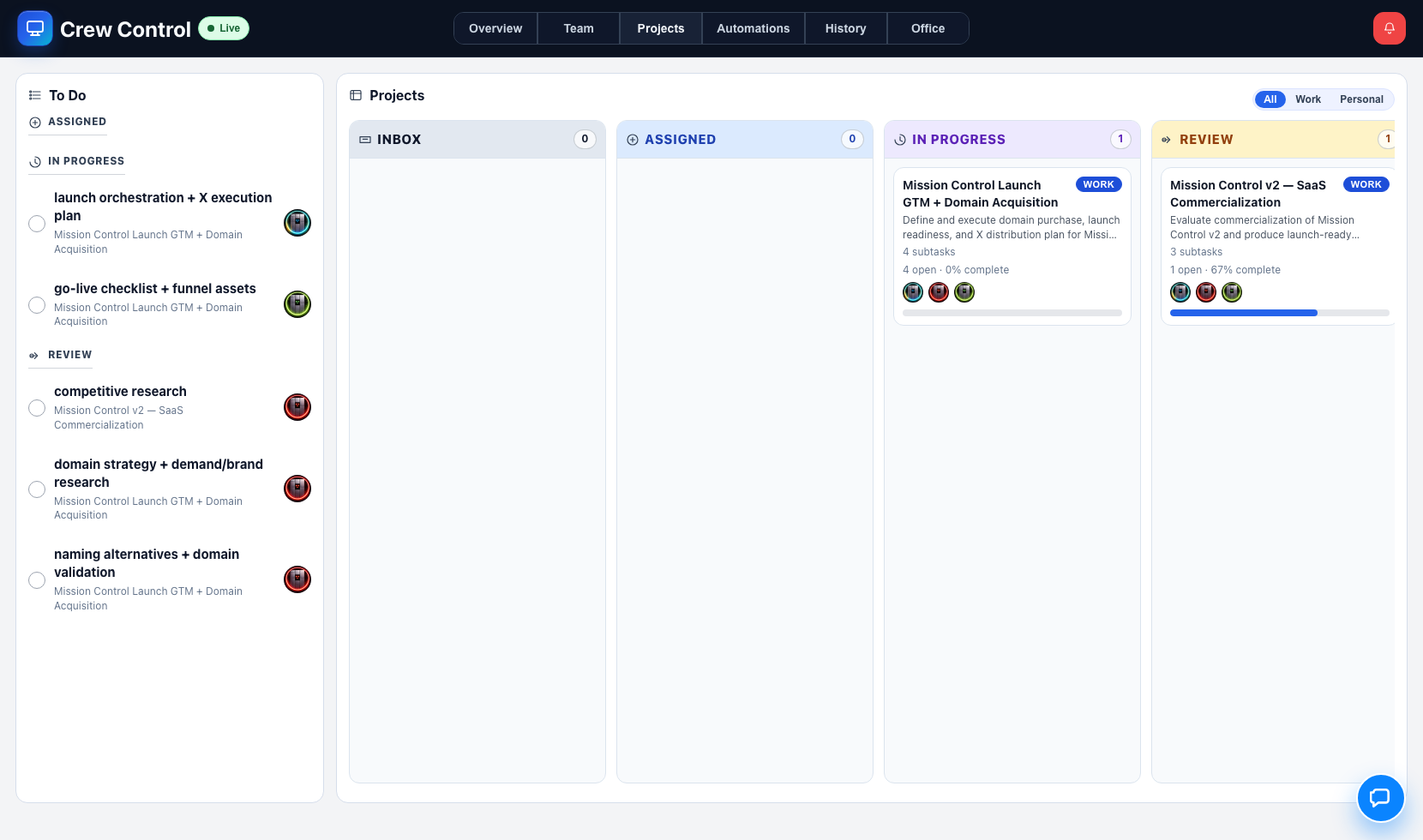Select the Personal projects filter
Viewport: 1423px width, 840px height.
(1361, 99)
